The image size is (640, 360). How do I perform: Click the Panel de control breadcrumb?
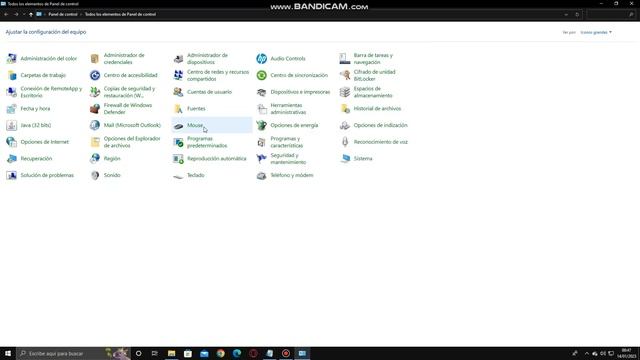pyautogui.click(x=62, y=14)
